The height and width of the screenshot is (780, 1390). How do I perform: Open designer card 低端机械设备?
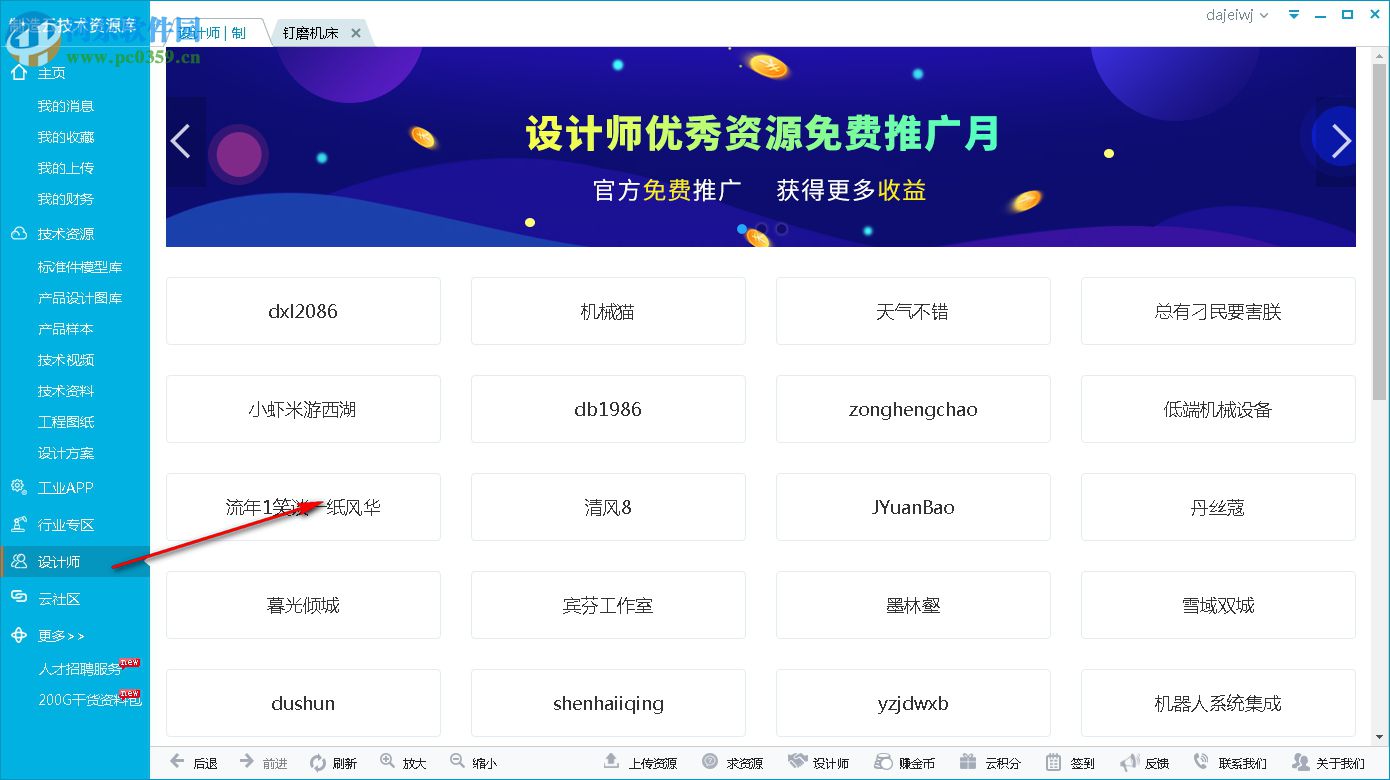[x=1218, y=409]
